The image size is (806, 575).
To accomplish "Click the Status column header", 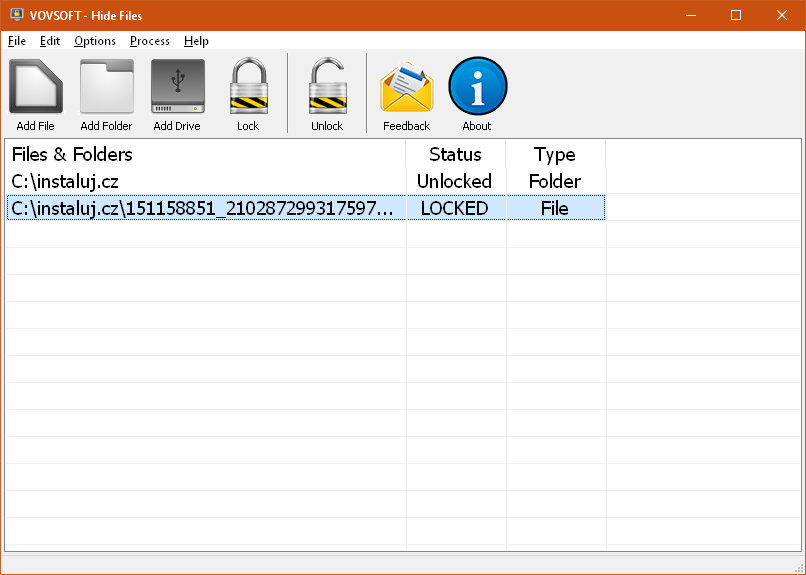I will 455,154.
